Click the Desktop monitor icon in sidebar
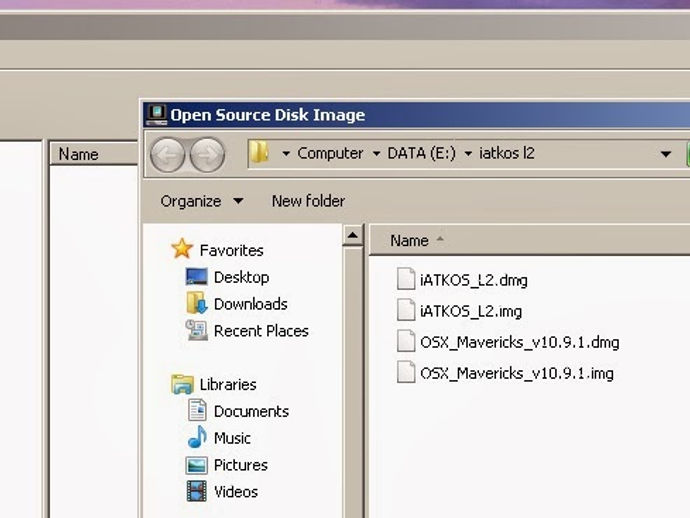690x518 pixels. pos(196,277)
